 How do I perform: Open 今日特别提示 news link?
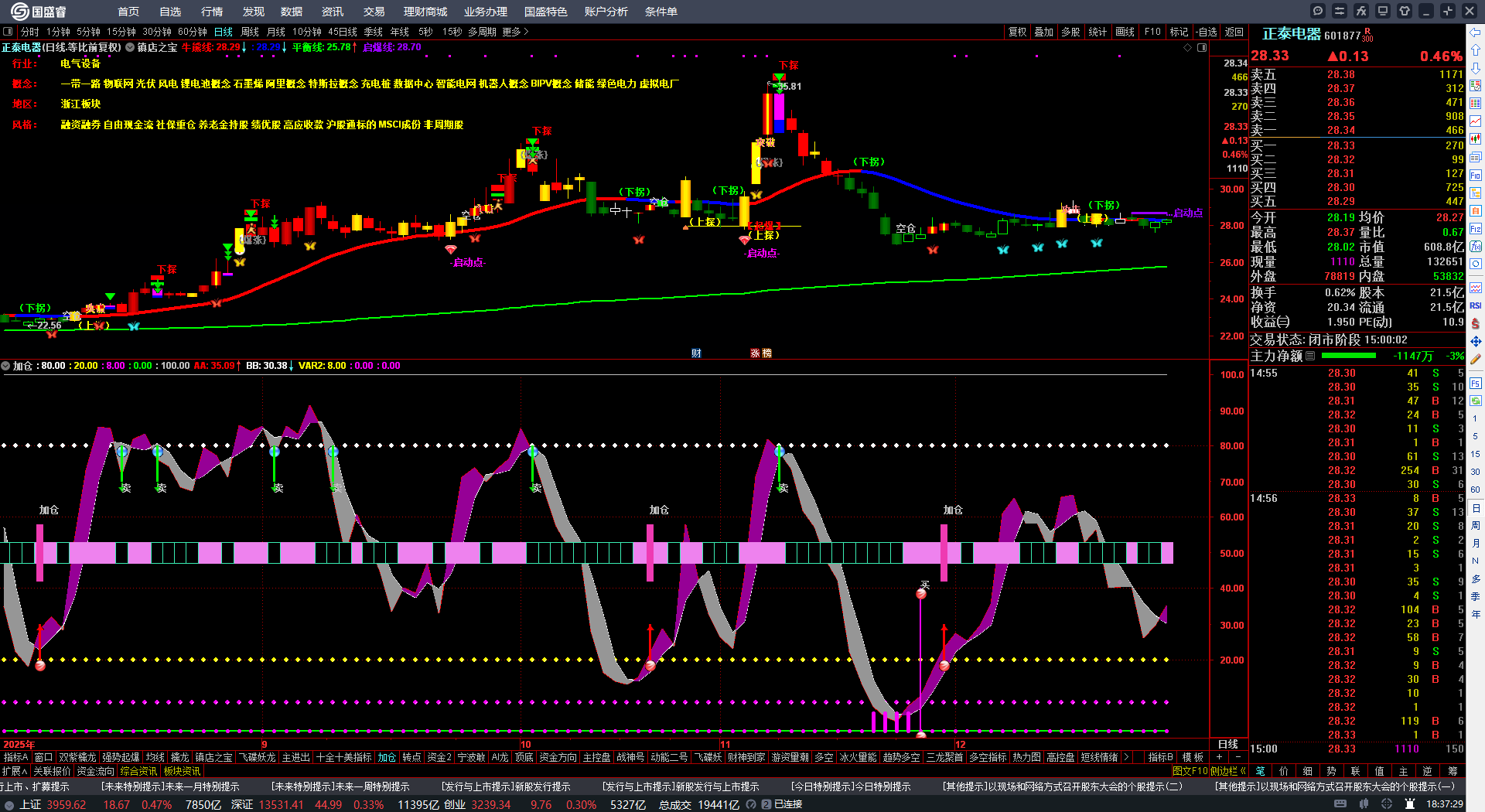(851, 786)
